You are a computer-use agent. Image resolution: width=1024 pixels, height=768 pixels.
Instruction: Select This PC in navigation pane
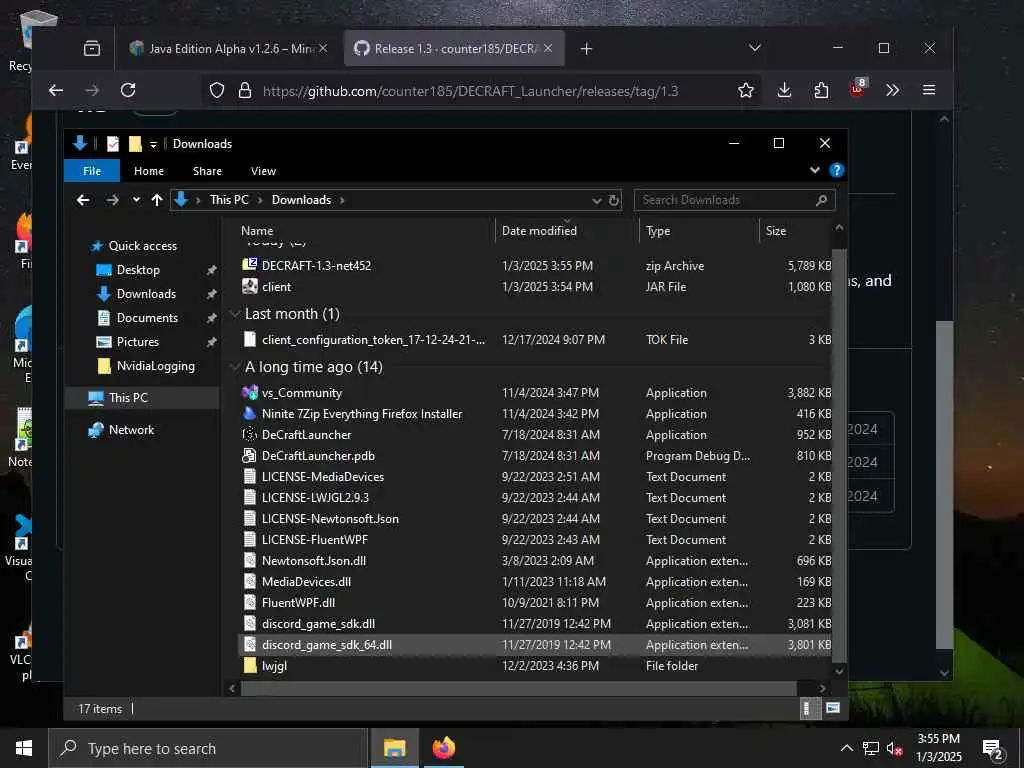coord(128,398)
